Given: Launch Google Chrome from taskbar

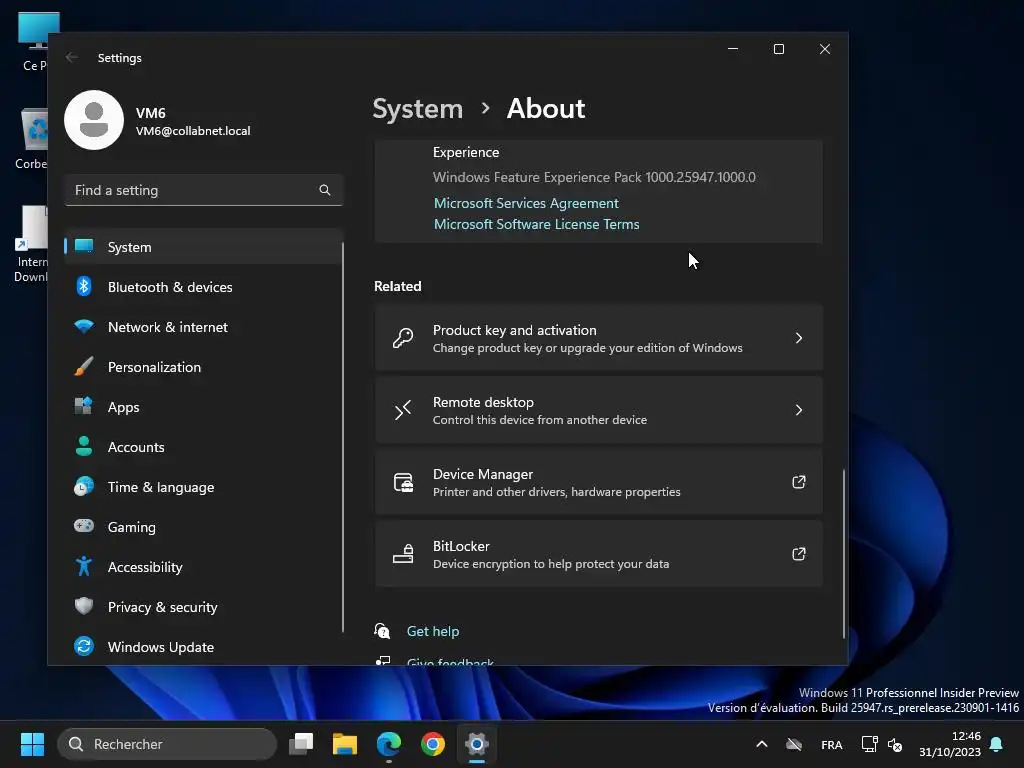Looking at the screenshot, I should click(432, 744).
